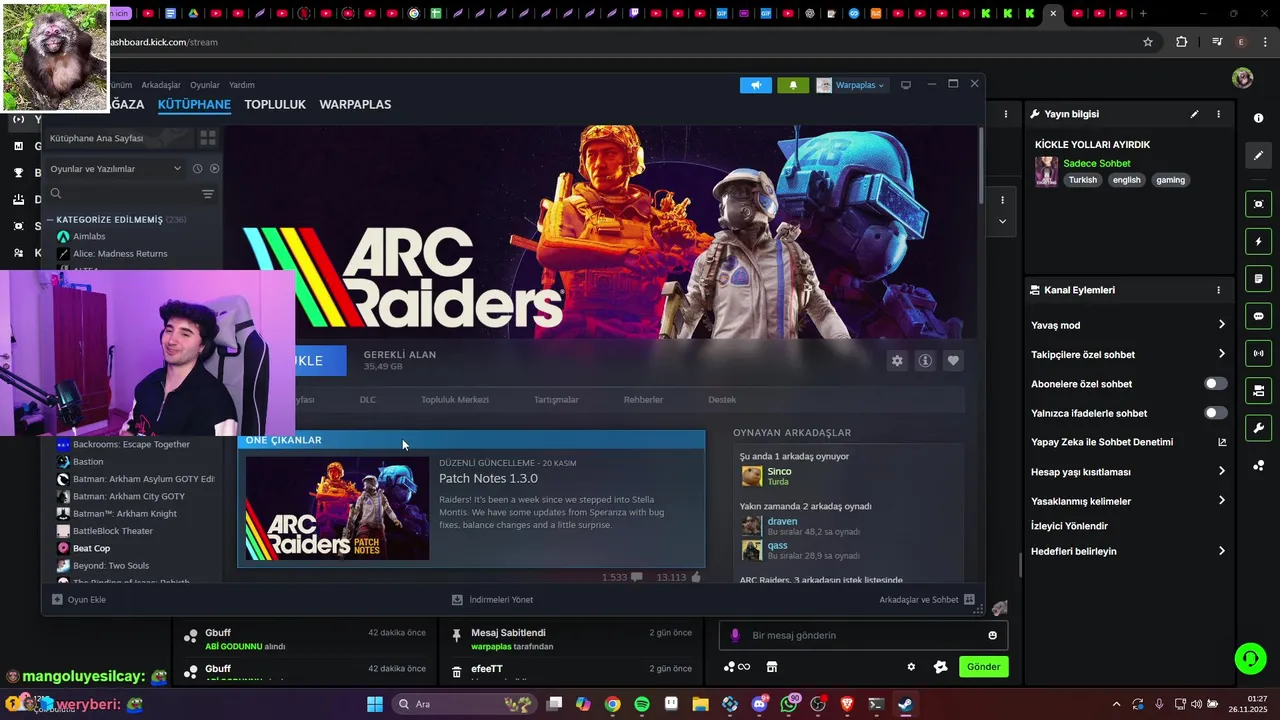Open chat settings gear beside Gönder
Screen dimensions: 1280x720
[911, 667]
